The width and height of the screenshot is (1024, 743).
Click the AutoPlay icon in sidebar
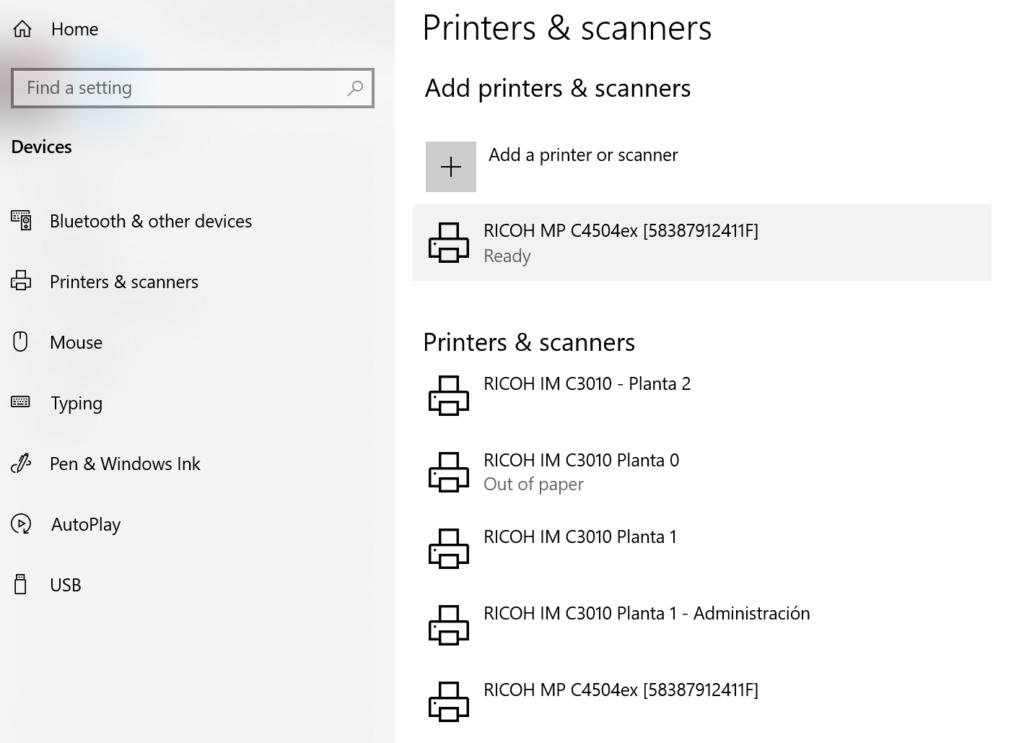(x=20, y=524)
